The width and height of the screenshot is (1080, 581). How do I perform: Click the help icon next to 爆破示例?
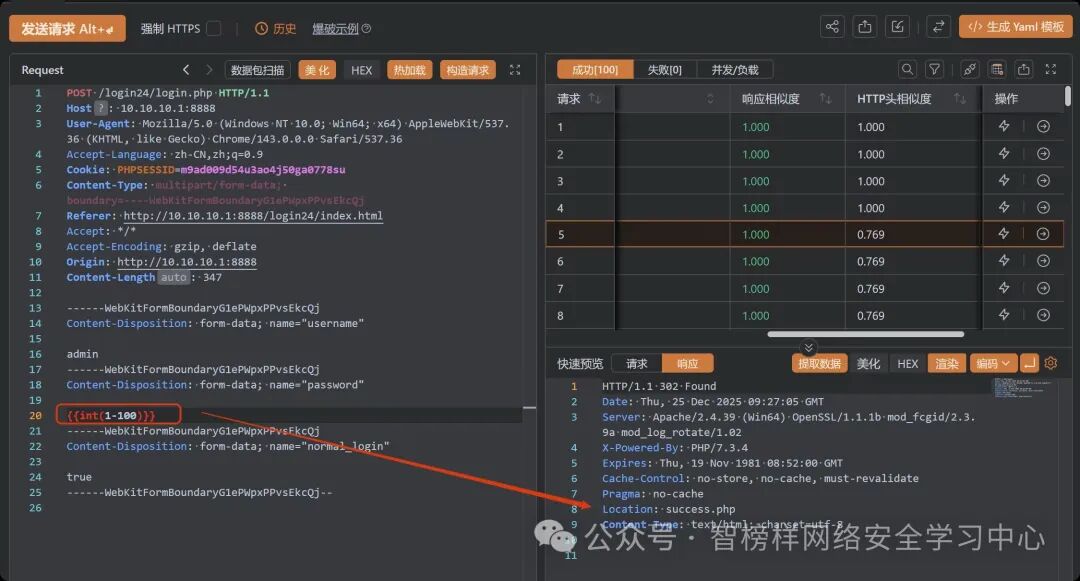[366, 29]
